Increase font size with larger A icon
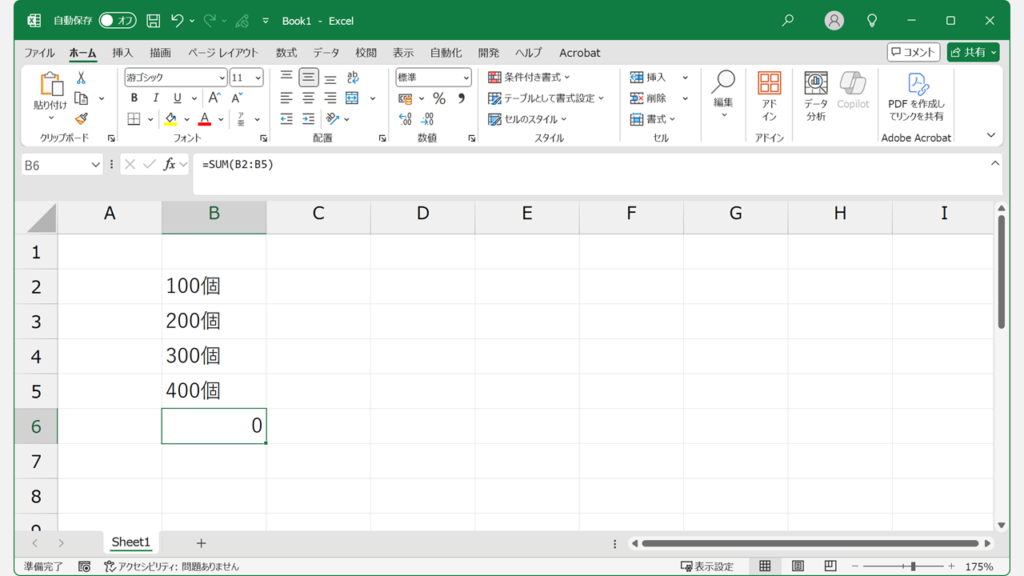Viewport: 1024px width, 576px height. (214, 98)
